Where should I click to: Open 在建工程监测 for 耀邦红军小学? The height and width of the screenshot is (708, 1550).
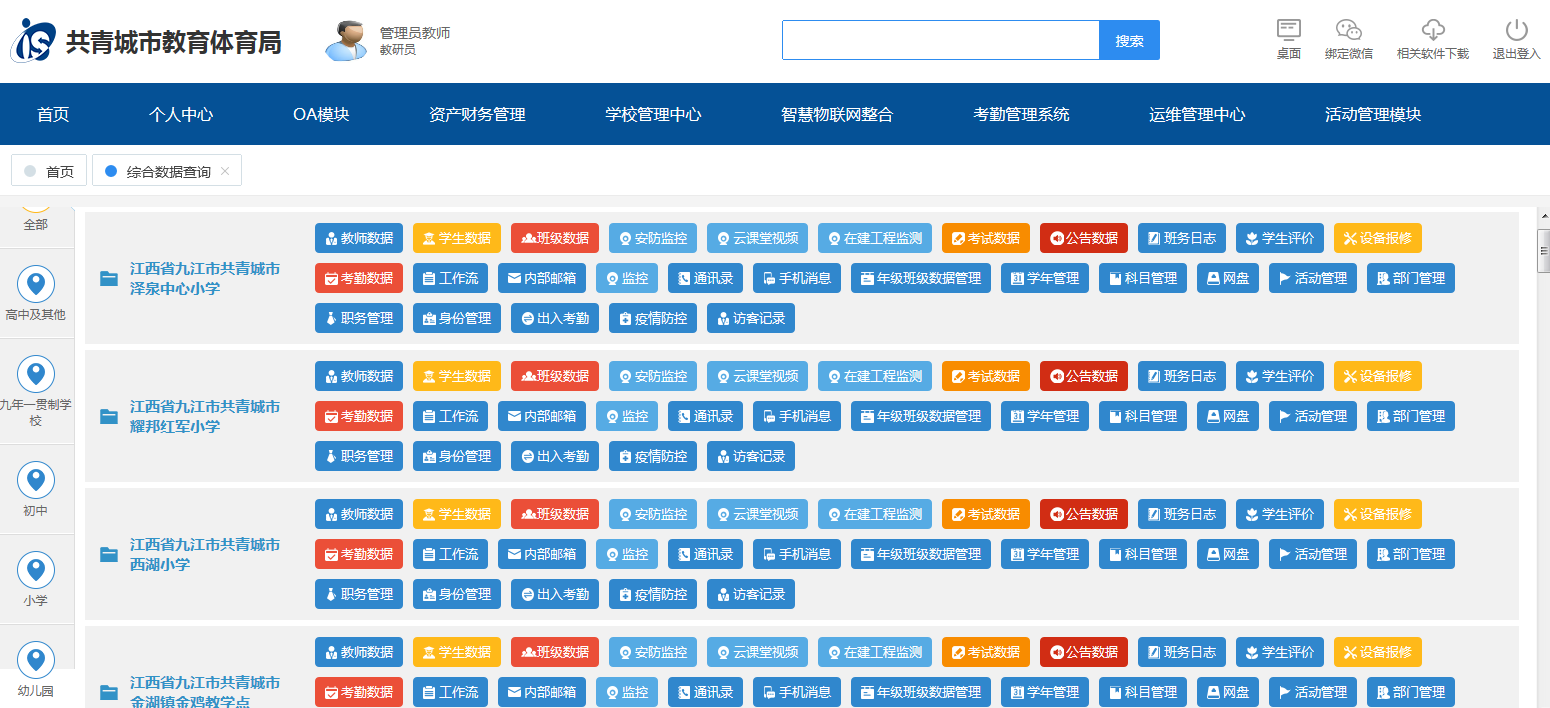[x=875, y=376]
